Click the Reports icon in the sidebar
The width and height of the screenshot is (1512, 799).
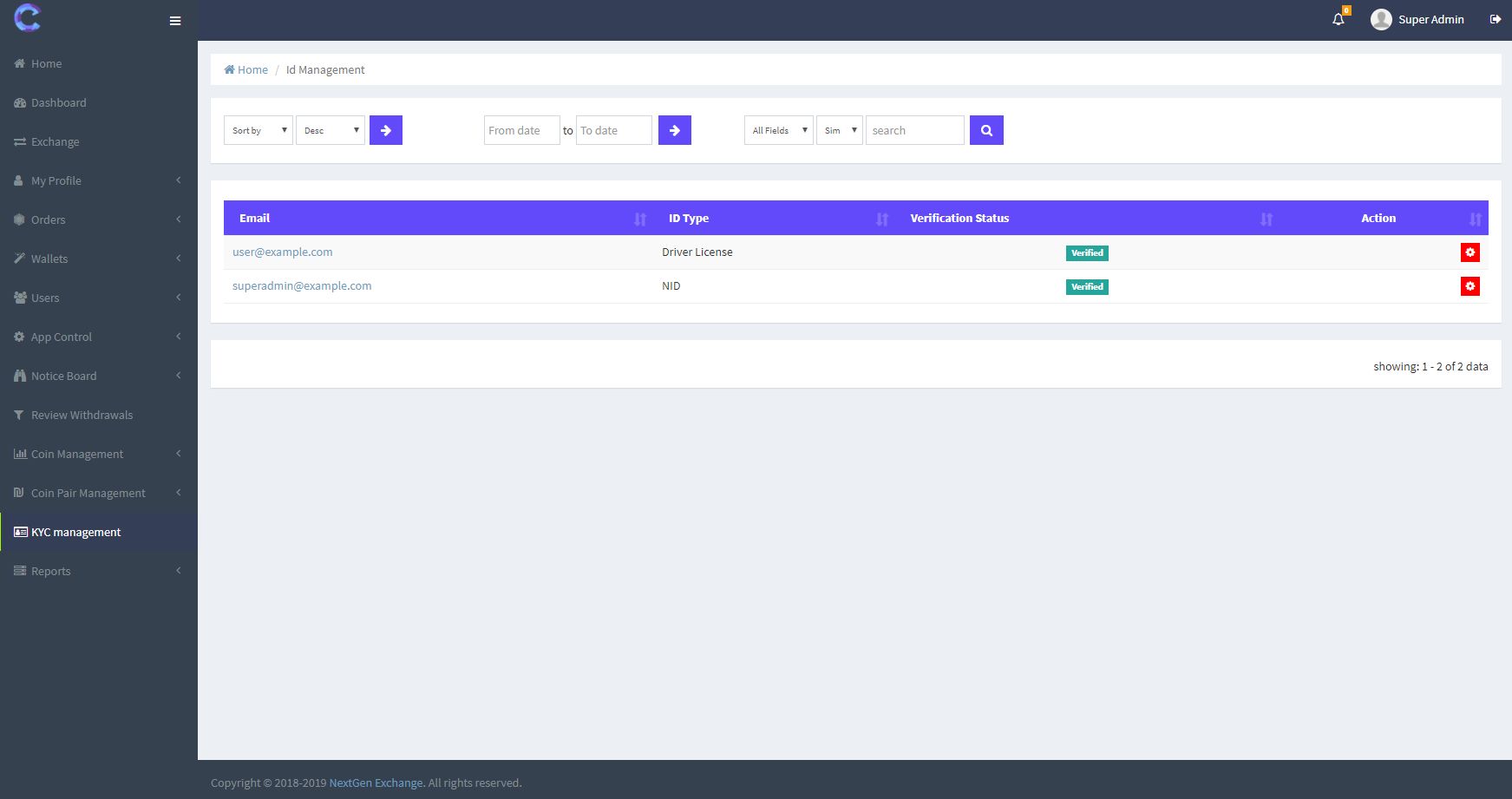pyautogui.click(x=20, y=571)
